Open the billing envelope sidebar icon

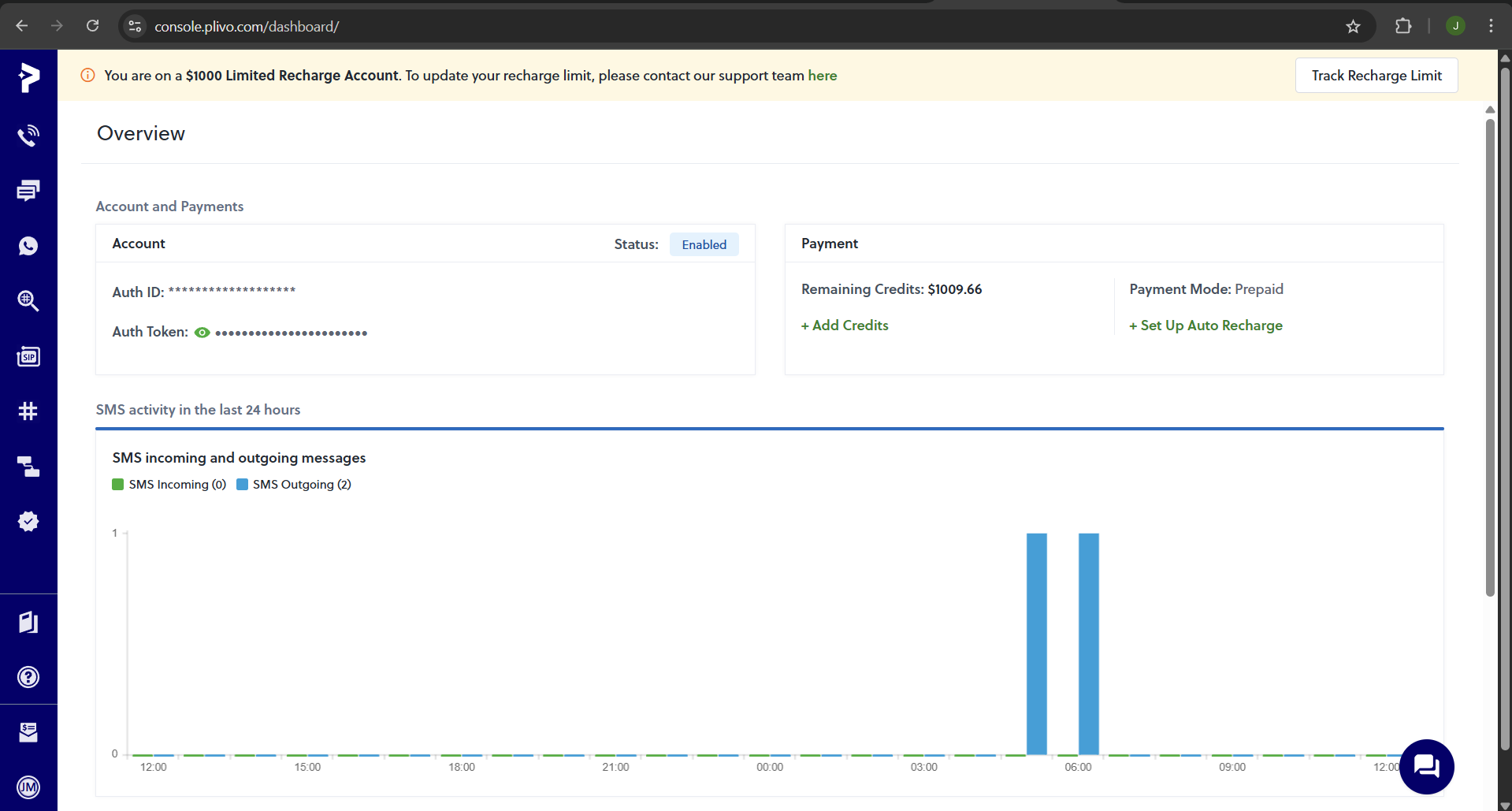tap(28, 732)
